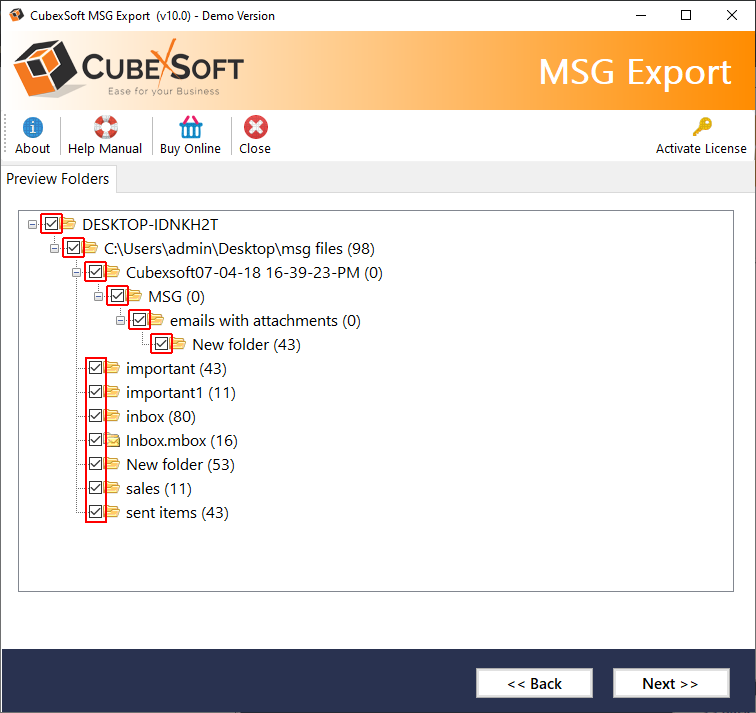Click the Activate License key icon
This screenshot has height=713, width=756.
click(x=701, y=128)
